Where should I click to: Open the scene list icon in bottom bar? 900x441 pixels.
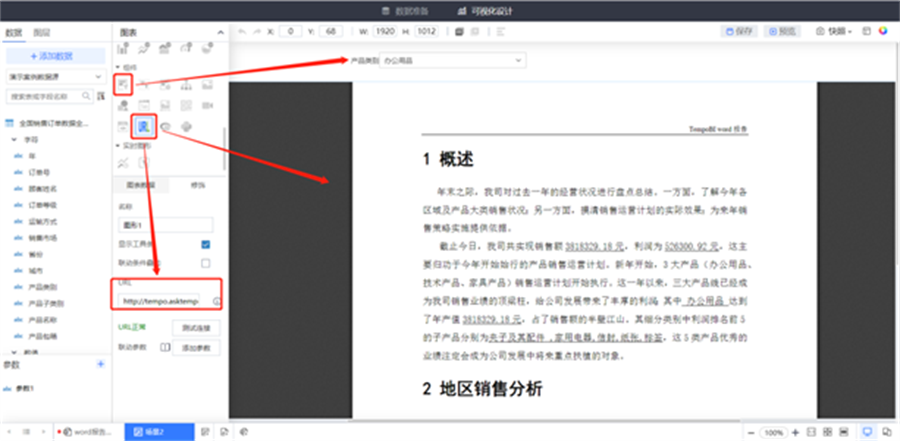pyautogui.click(x=26, y=431)
